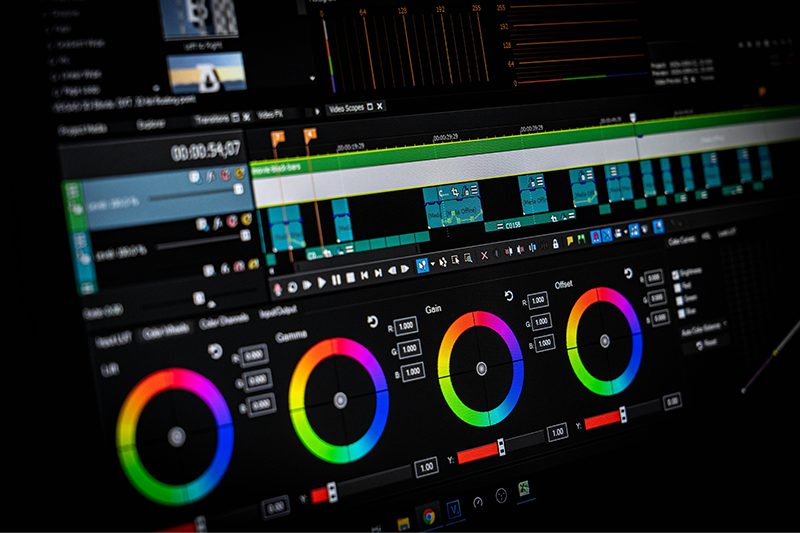This screenshot has width=800, height=533.
Task: Toggle Lock Envelopes to Events icon
Action: (x=634, y=231)
